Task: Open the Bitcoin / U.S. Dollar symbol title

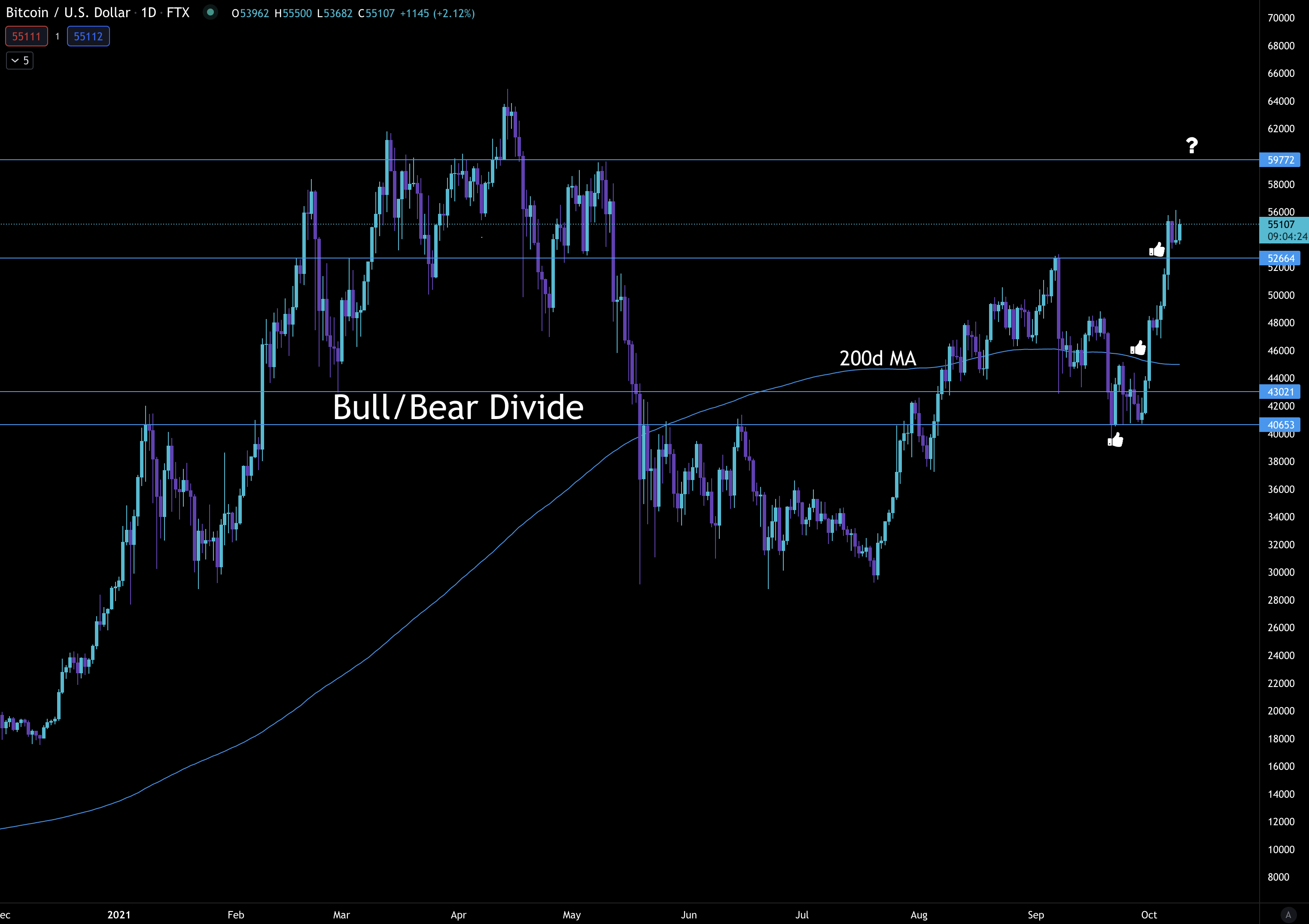Action: [x=68, y=12]
